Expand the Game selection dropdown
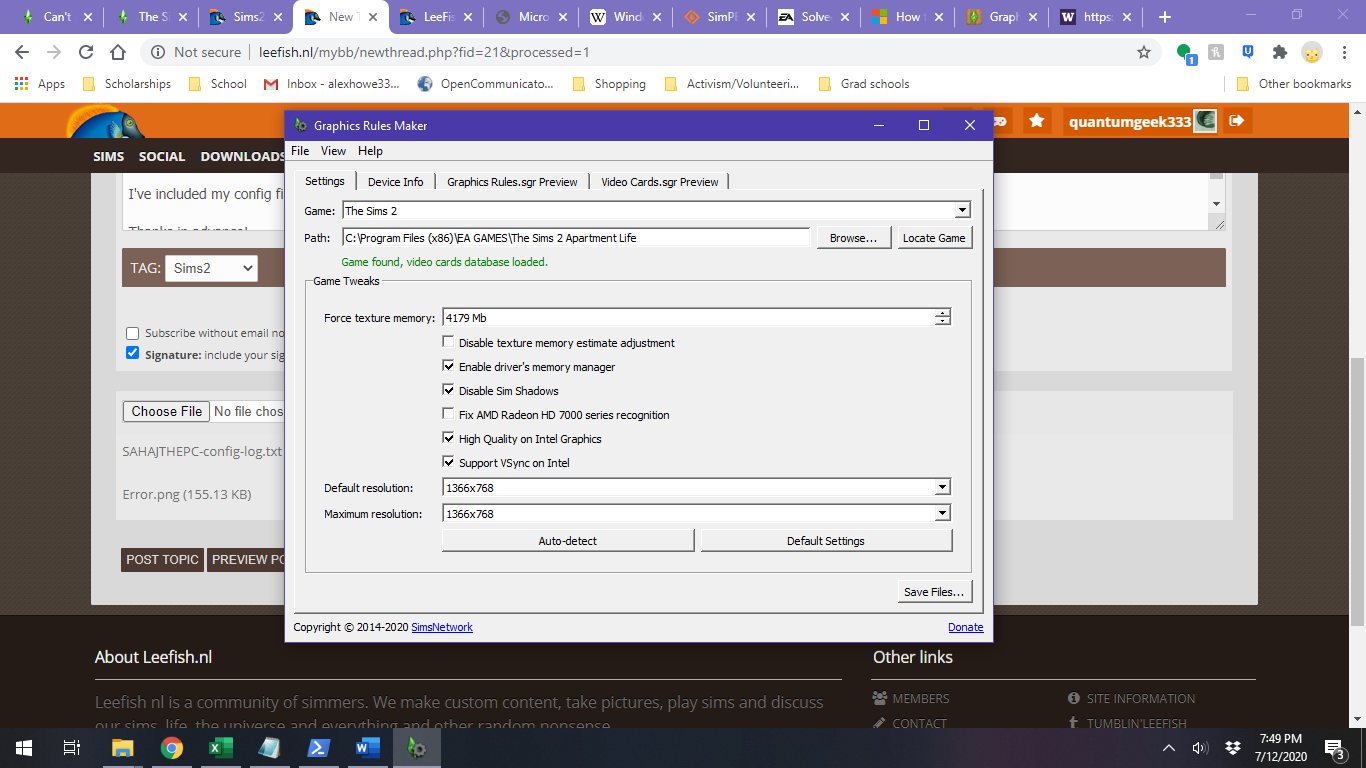Screen dimensions: 1366x768 [962, 211]
